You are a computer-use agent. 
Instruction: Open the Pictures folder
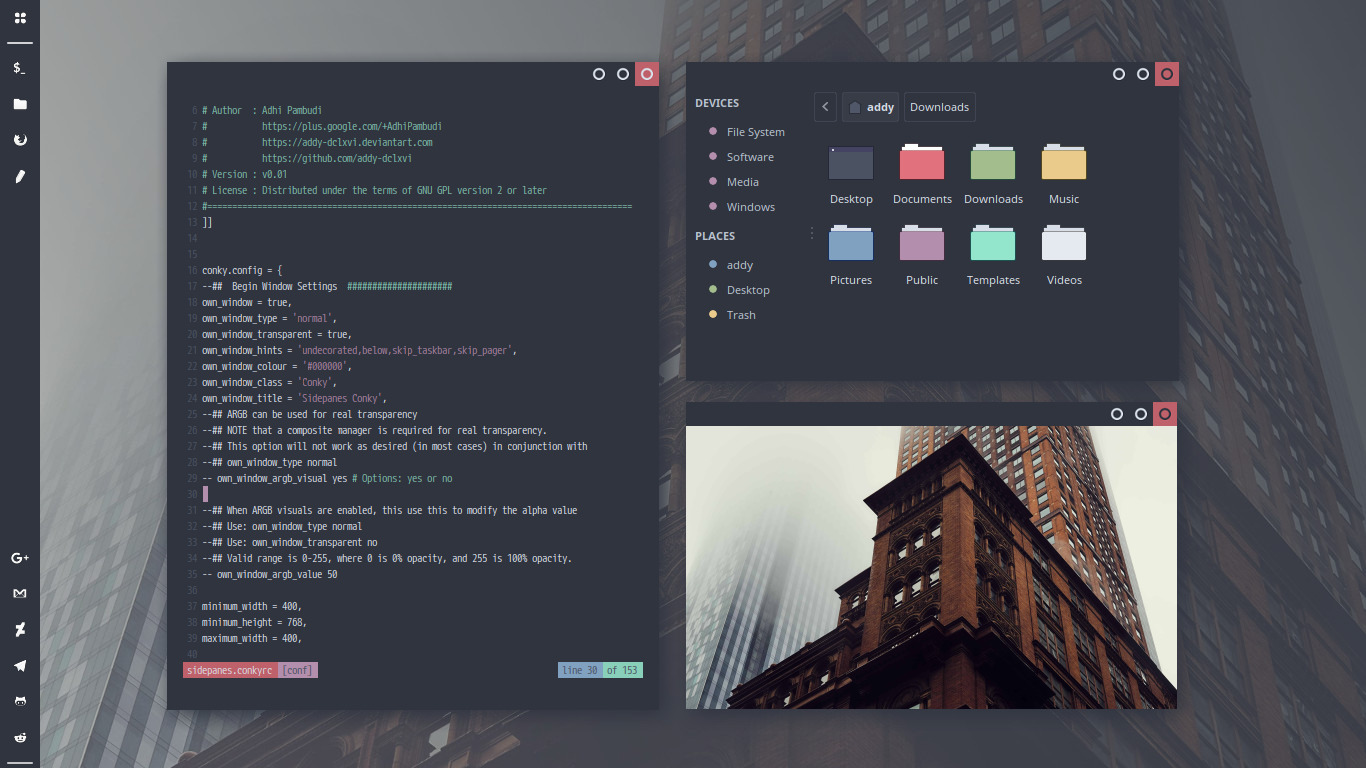[851, 244]
